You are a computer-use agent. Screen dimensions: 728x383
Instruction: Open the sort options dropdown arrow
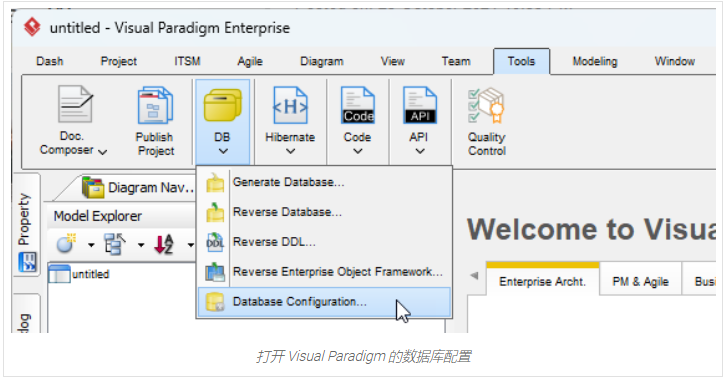[x=190, y=245]
